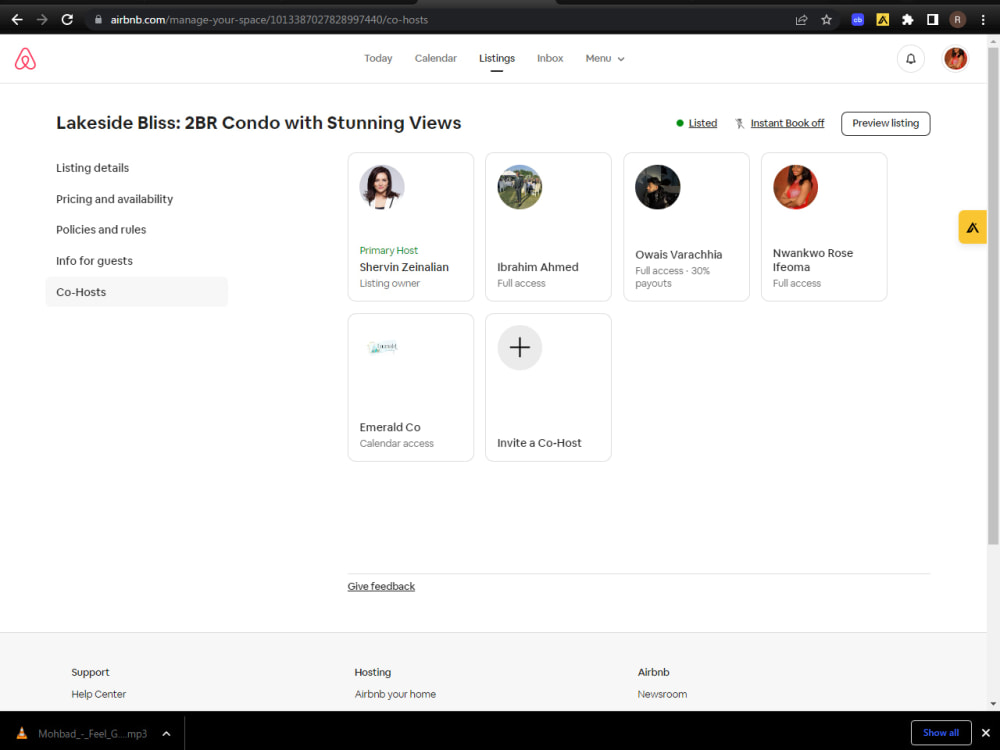Click the Airbnb logo
The height and width of the screenshot is (750, 1000).
[26, 59]
